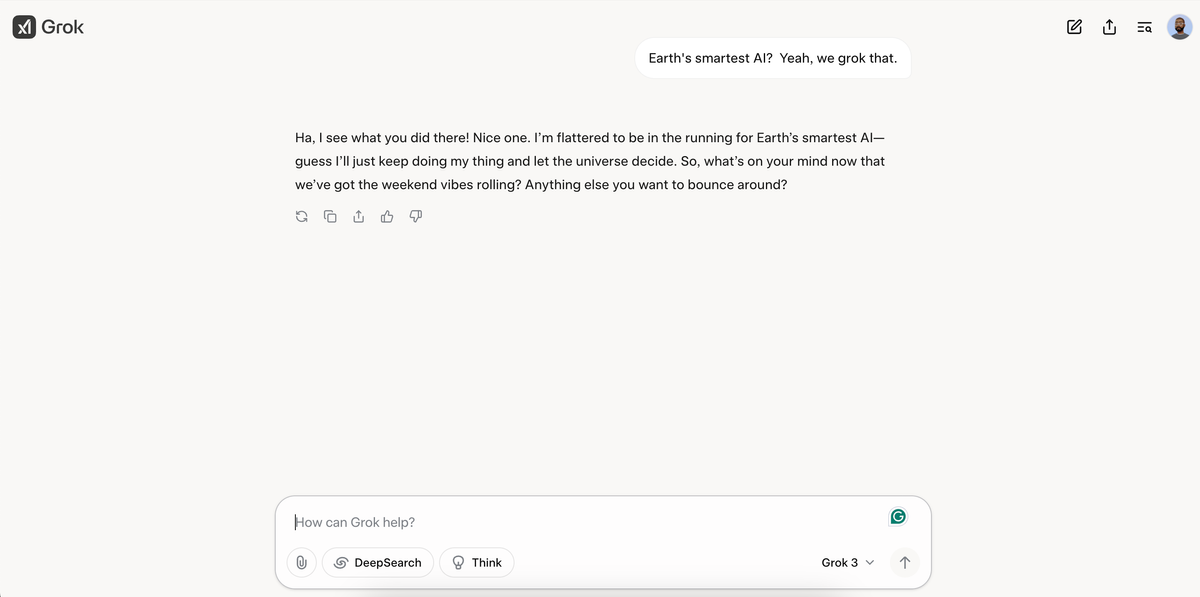The width and height of the screenshot is (1200, 597).
Task: Click the 'How can Grok help?' input field
Action: click(500, 521)
